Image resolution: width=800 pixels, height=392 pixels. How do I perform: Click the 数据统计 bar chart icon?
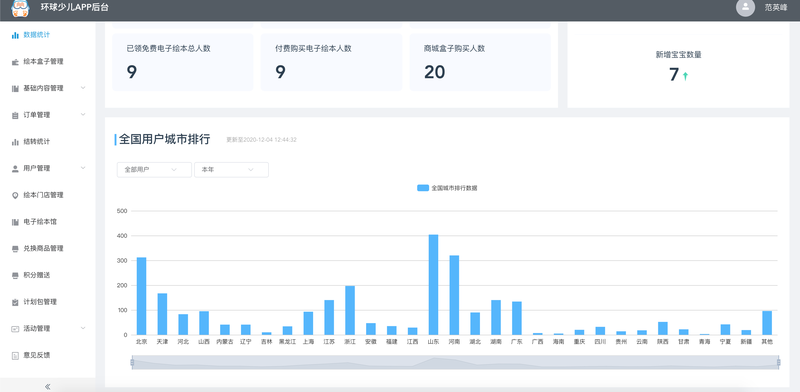point(15,35)
